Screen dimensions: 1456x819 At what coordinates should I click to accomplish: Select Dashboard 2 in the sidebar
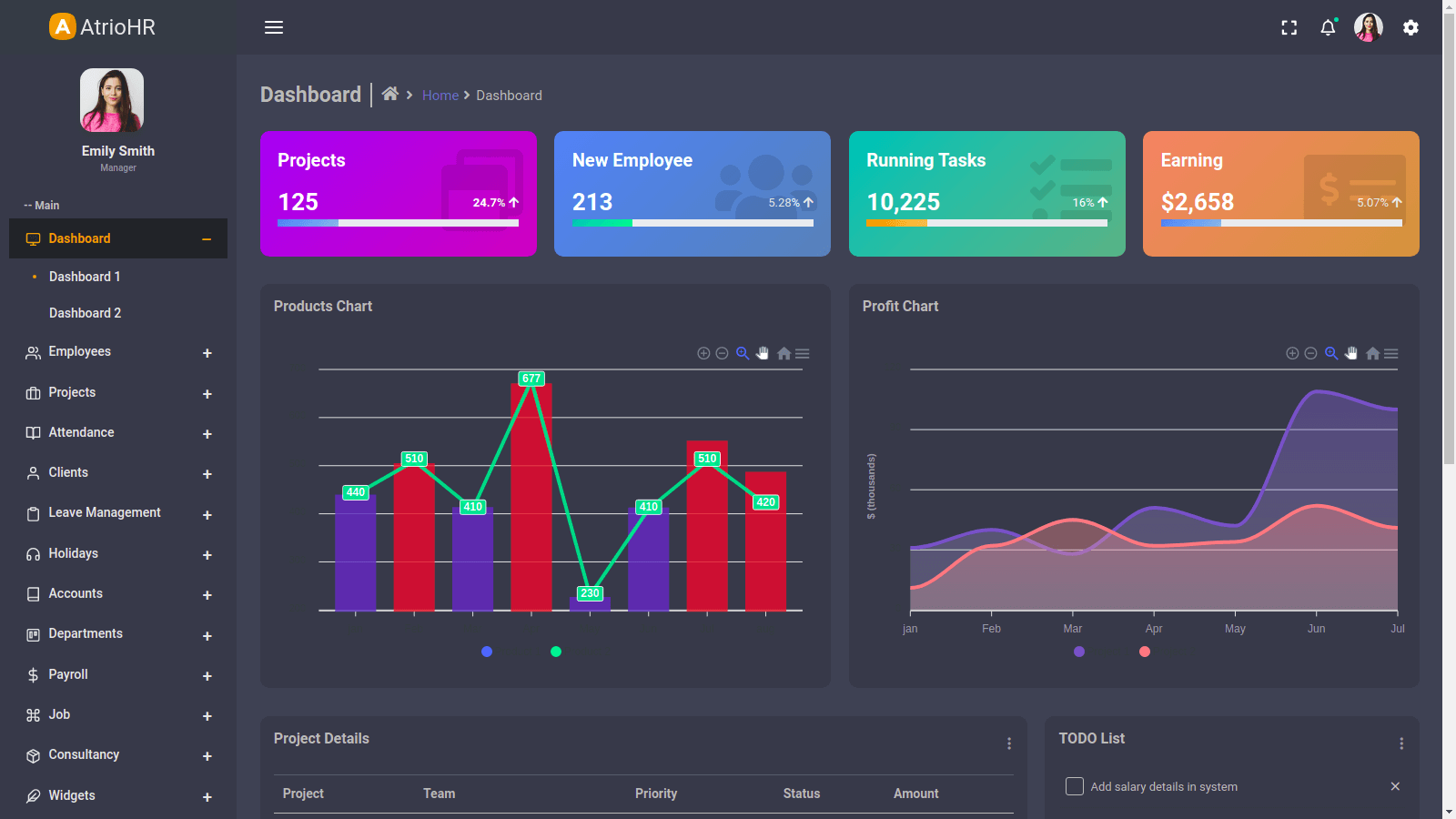85,313
